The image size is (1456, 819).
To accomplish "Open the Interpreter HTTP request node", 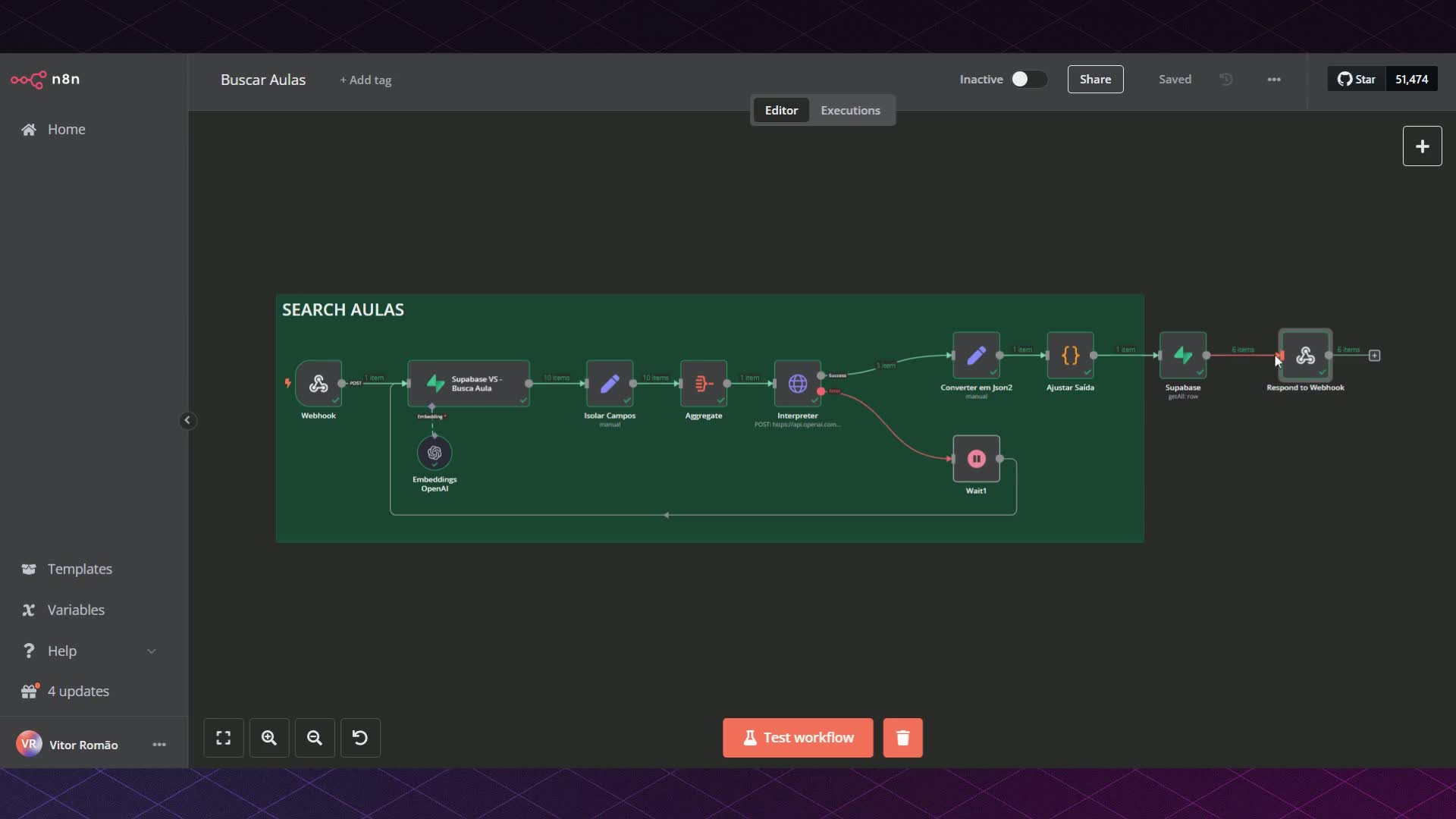I will [797, 384].
